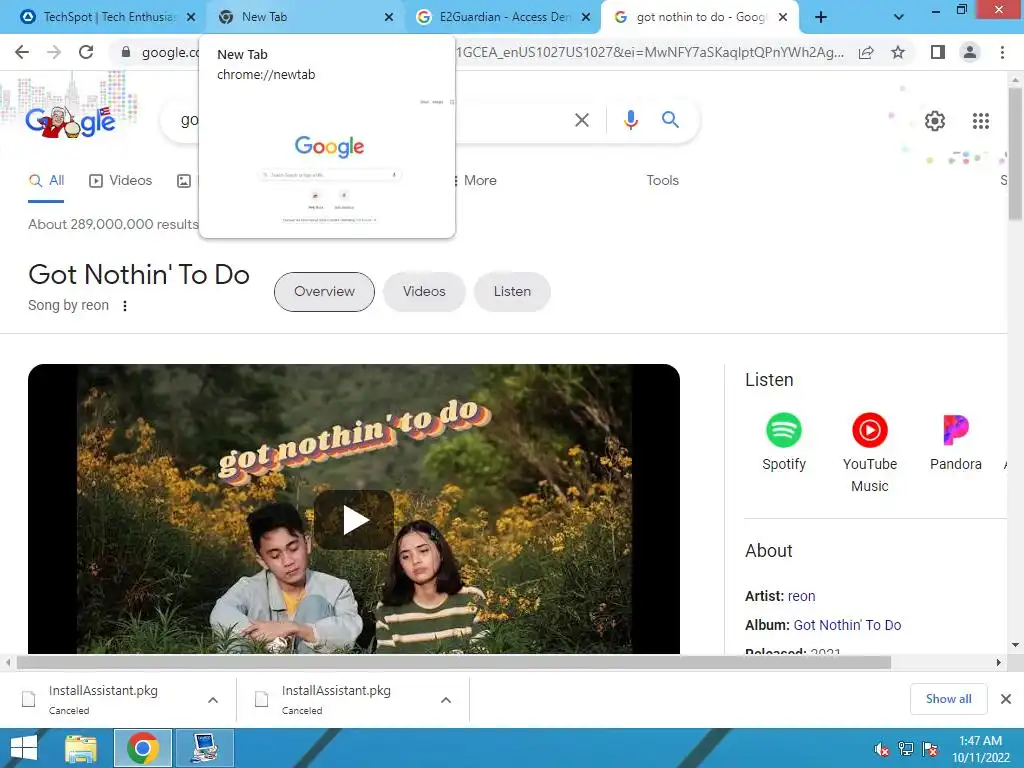Open the Chrome side panel

[938, 52]
